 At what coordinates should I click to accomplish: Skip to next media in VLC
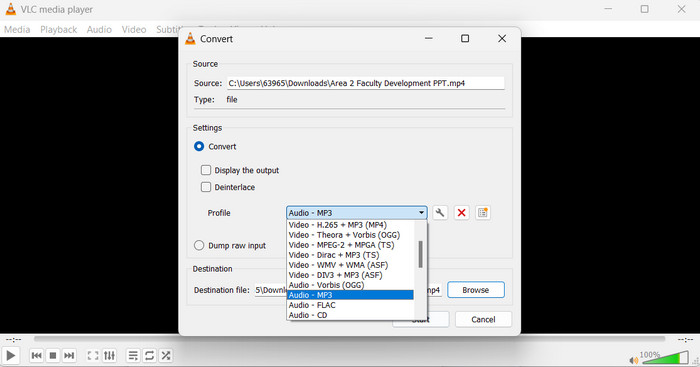[x=69, y=355]
